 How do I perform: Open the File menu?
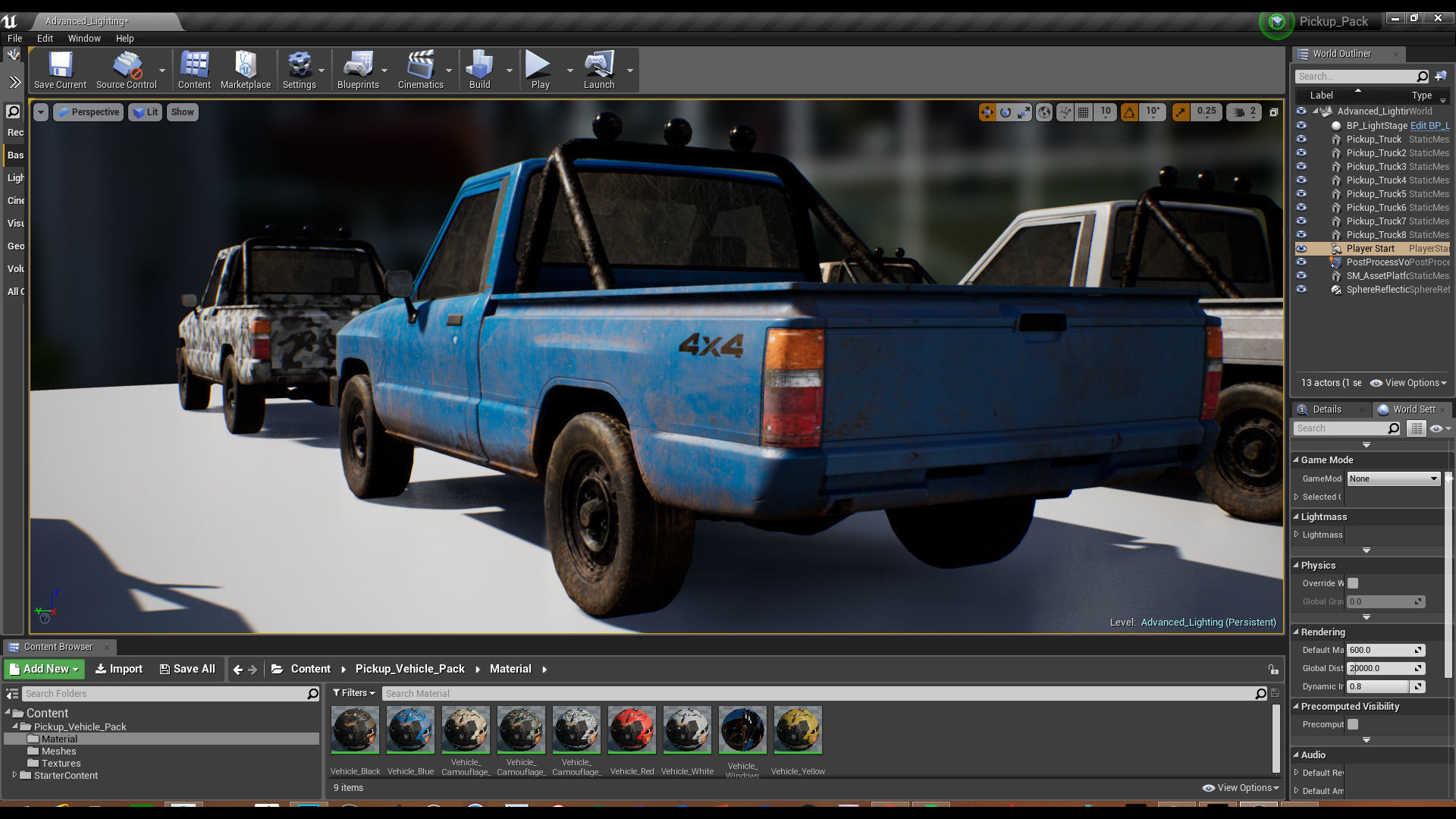pyautogui.click(x=14, y=38)
